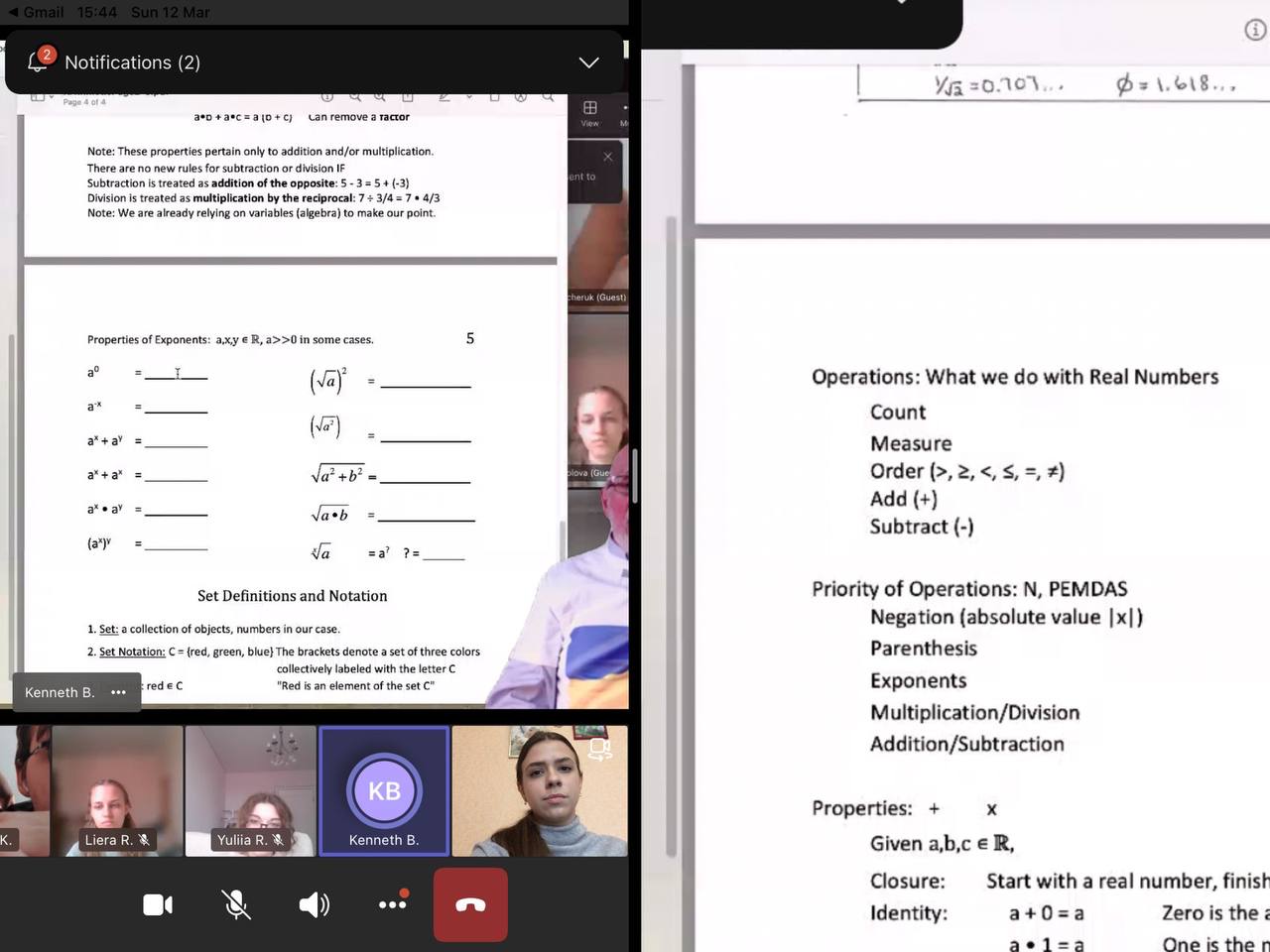Close the popup with X icon

608,157
